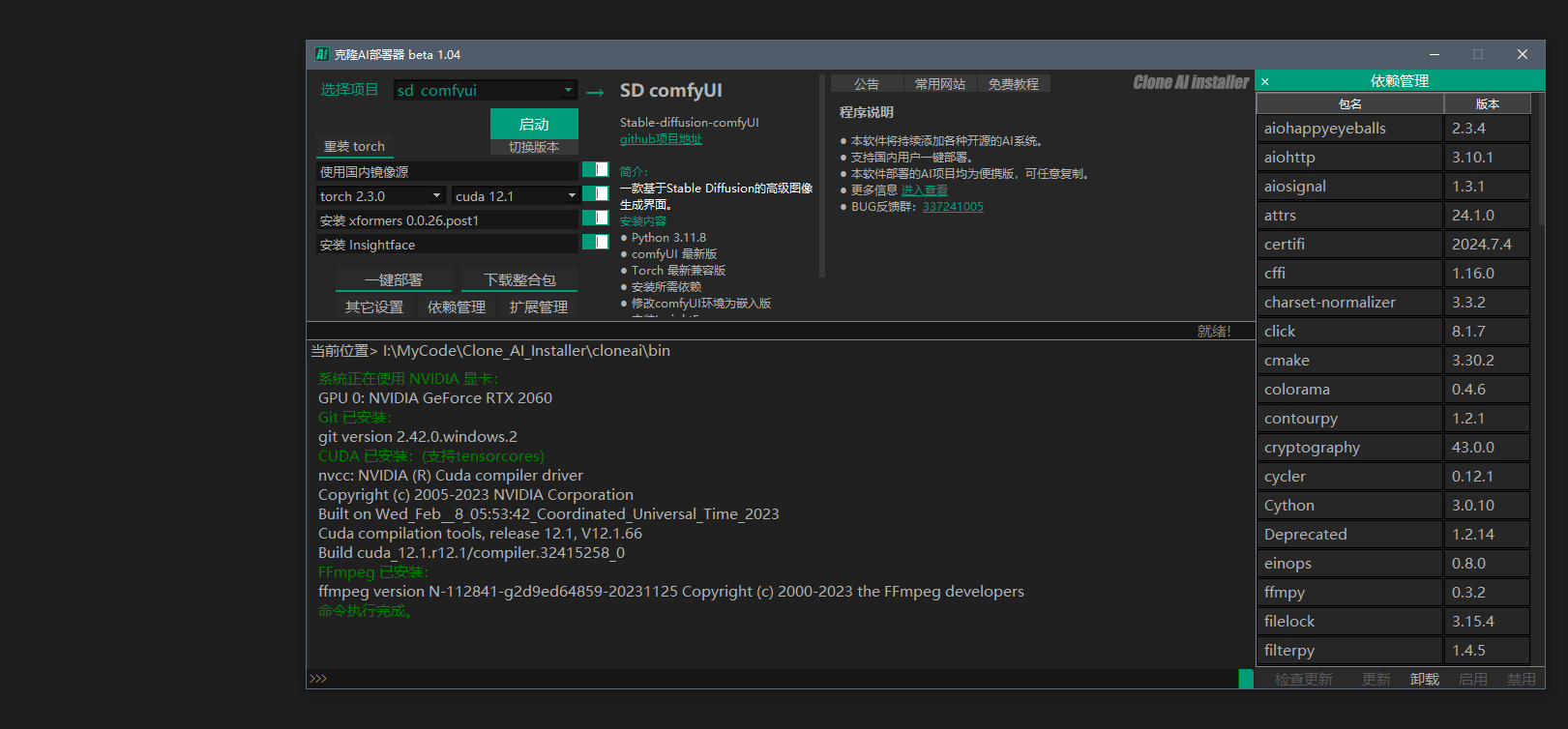Select the Cython package row
Image resolution: width=1568 pixels, height=729 pixels.
coord(1394,506)
